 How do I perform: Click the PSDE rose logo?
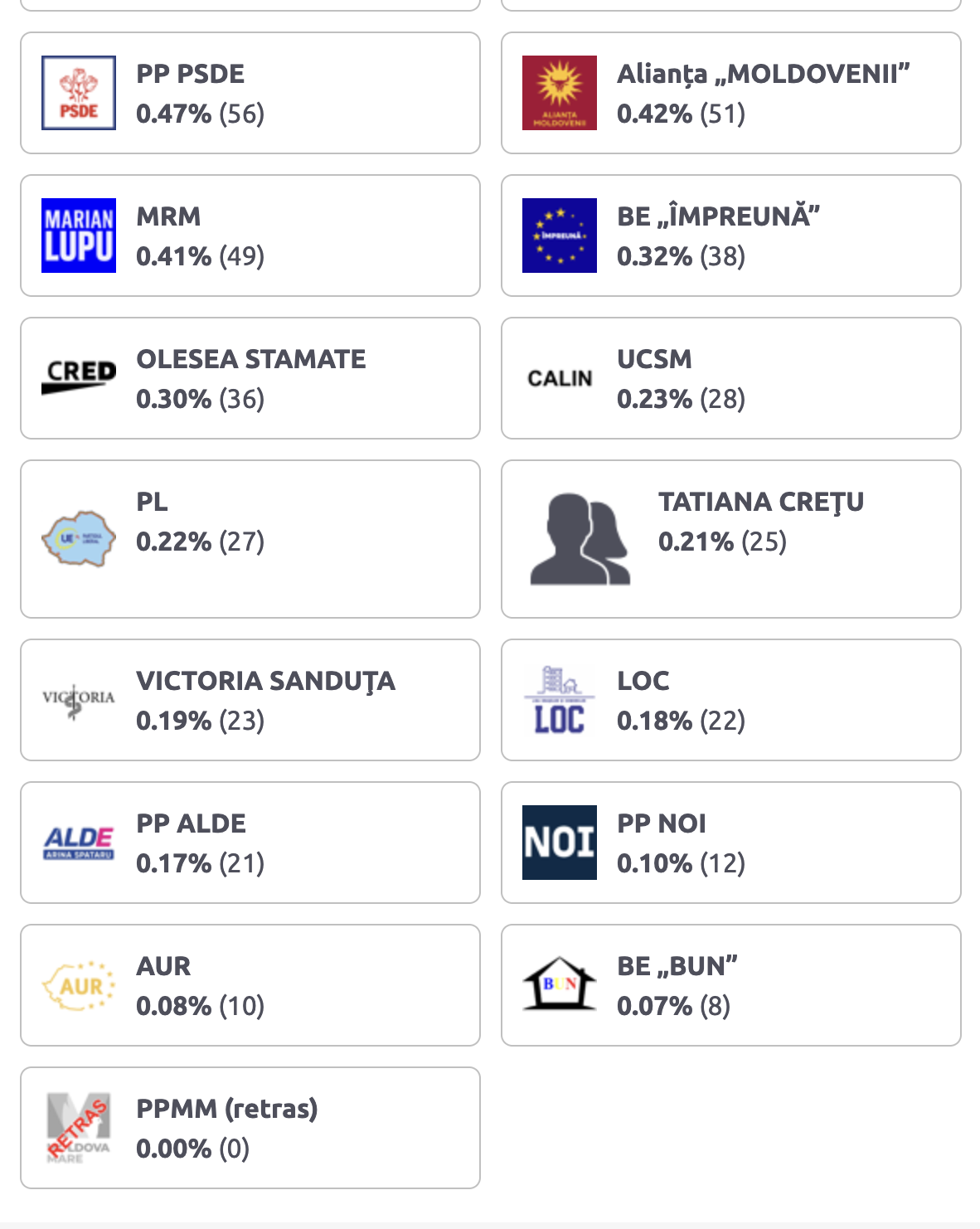coord(79,93)
